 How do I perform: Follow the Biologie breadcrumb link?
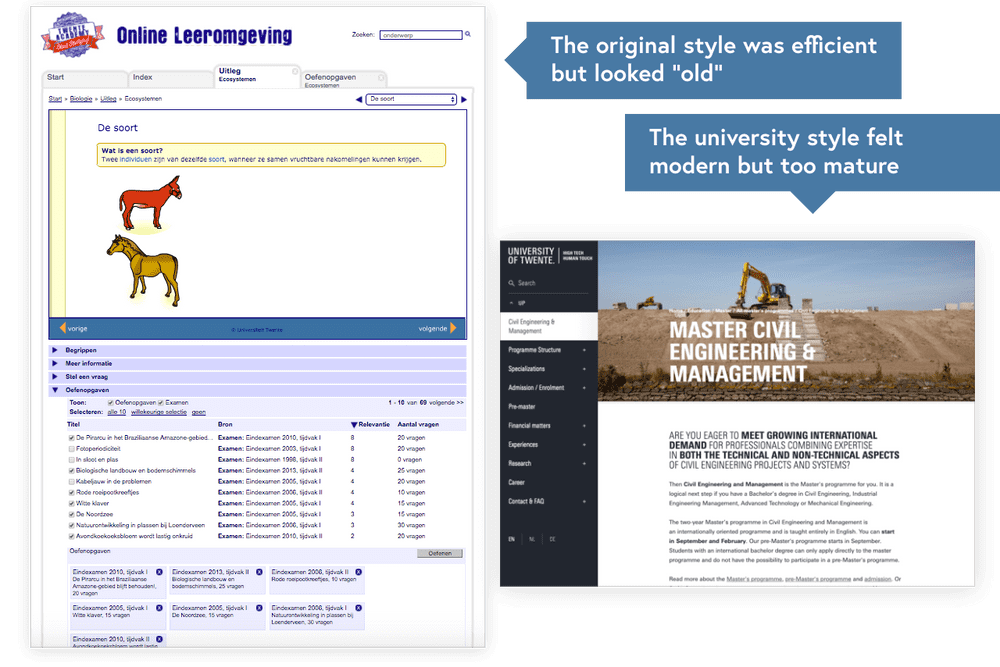point(80,96)
